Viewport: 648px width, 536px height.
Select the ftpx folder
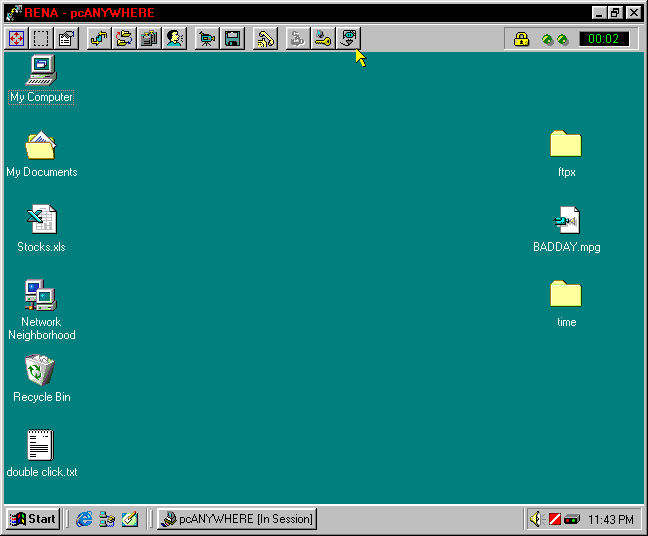tap(566, 146)
